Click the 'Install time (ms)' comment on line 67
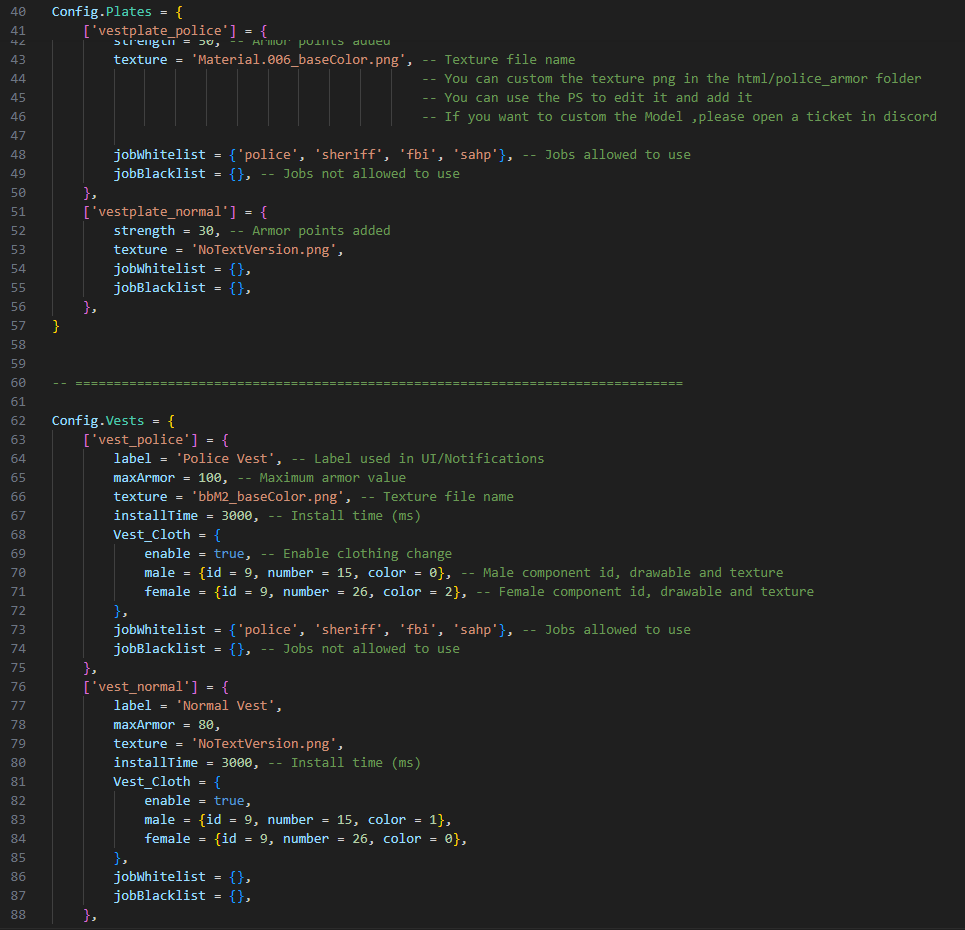 (355, 516)
